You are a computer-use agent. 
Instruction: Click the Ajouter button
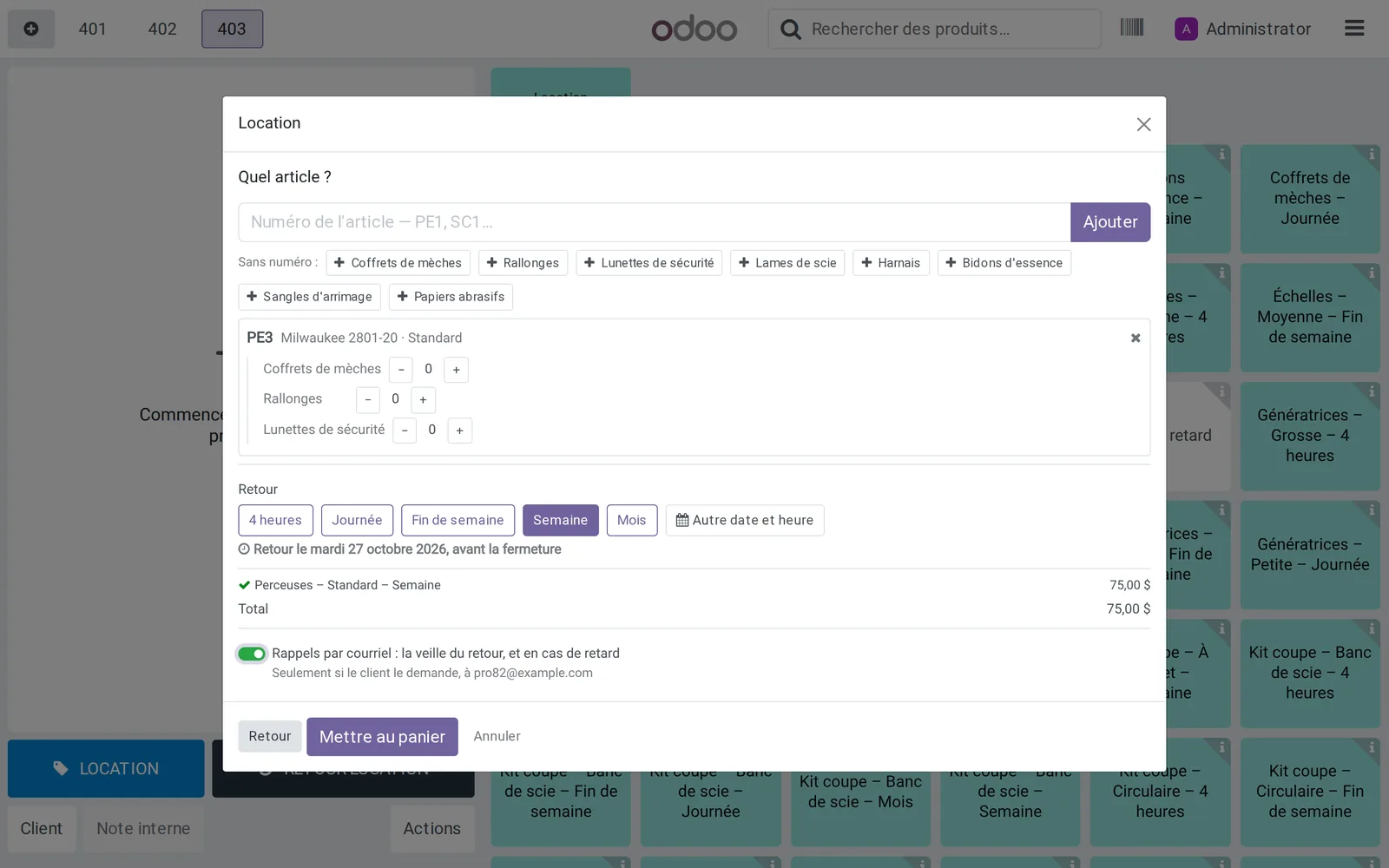point(1110,222)
